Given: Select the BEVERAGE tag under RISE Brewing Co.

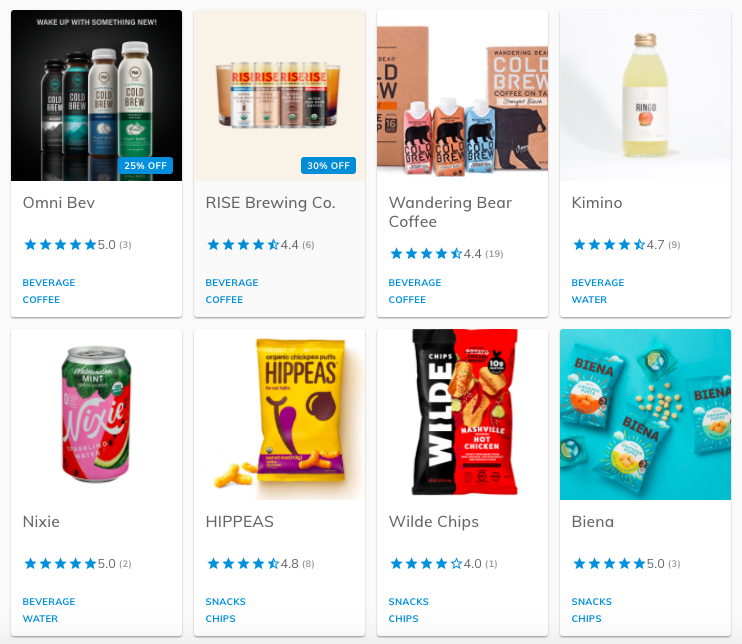Looking at the screenshot, I should pos(232,282).
